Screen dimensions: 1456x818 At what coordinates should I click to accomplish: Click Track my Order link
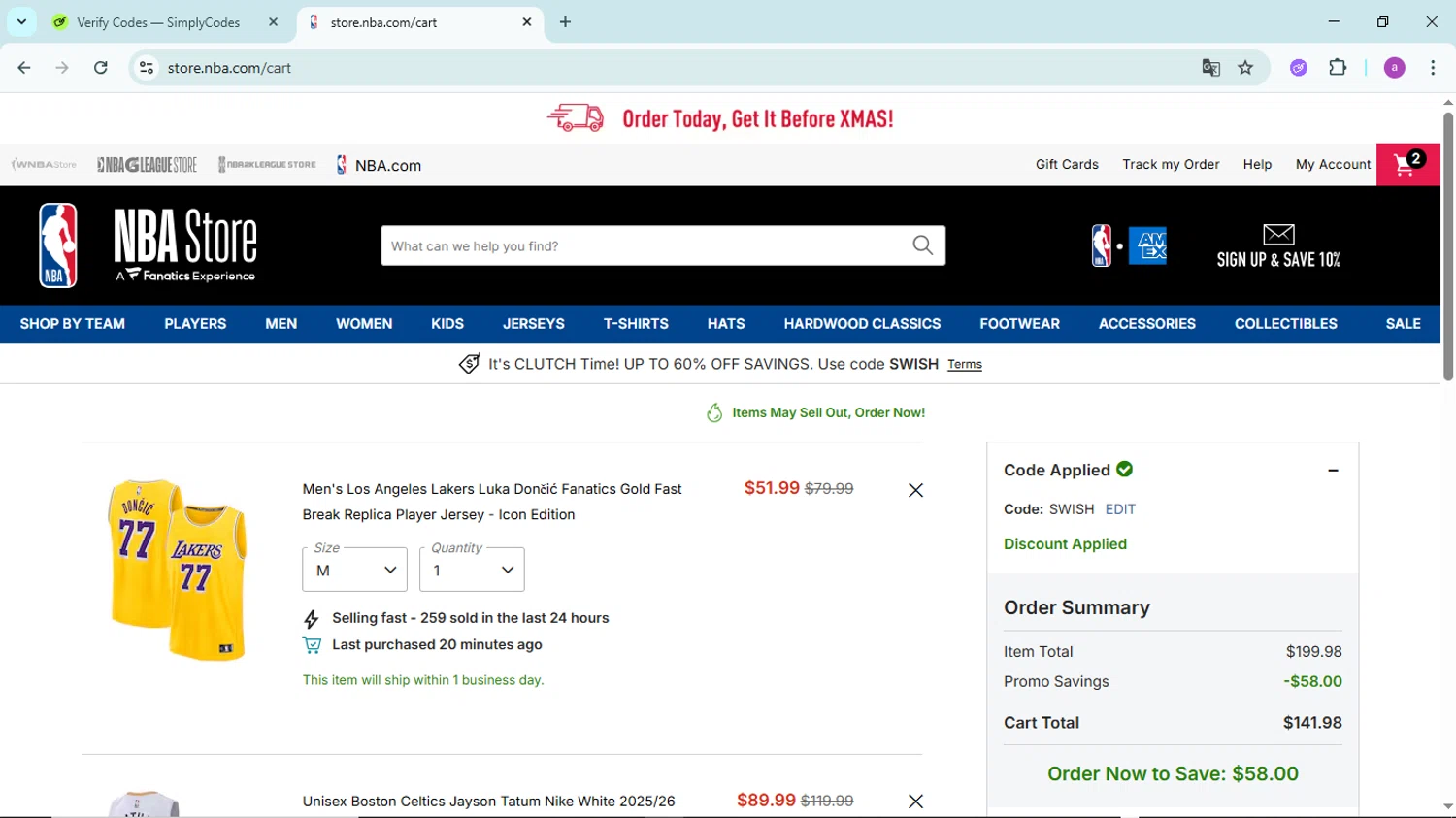tap(1171, 165)
